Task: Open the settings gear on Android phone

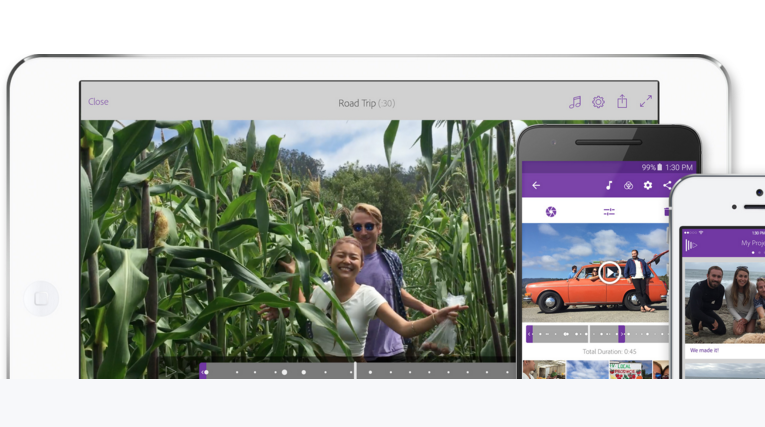Action: pyautogui.click(x=647, y=185)
